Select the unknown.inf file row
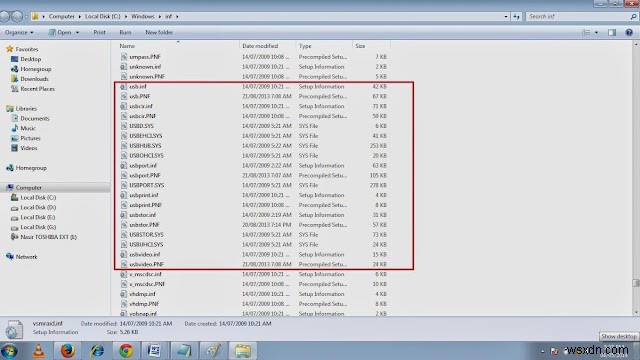 coord(253,67)
